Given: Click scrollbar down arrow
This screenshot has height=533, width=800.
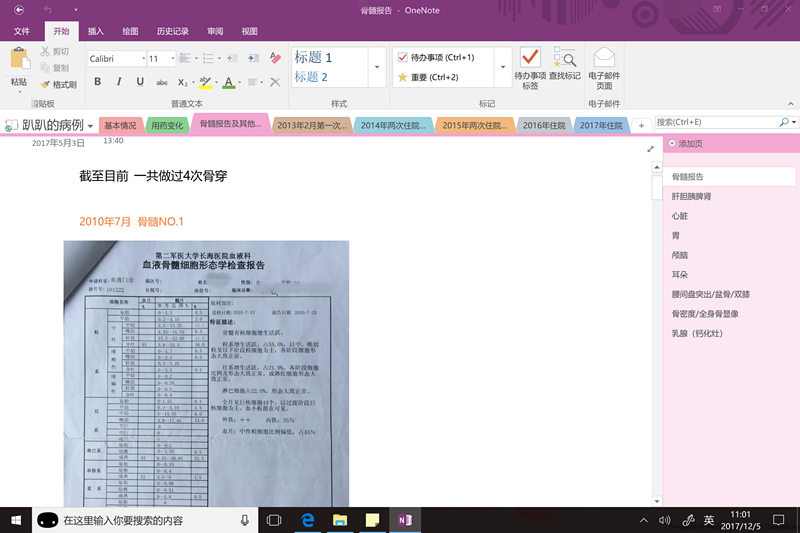Looking at the screenshot, I should click(x=657, y=501).
